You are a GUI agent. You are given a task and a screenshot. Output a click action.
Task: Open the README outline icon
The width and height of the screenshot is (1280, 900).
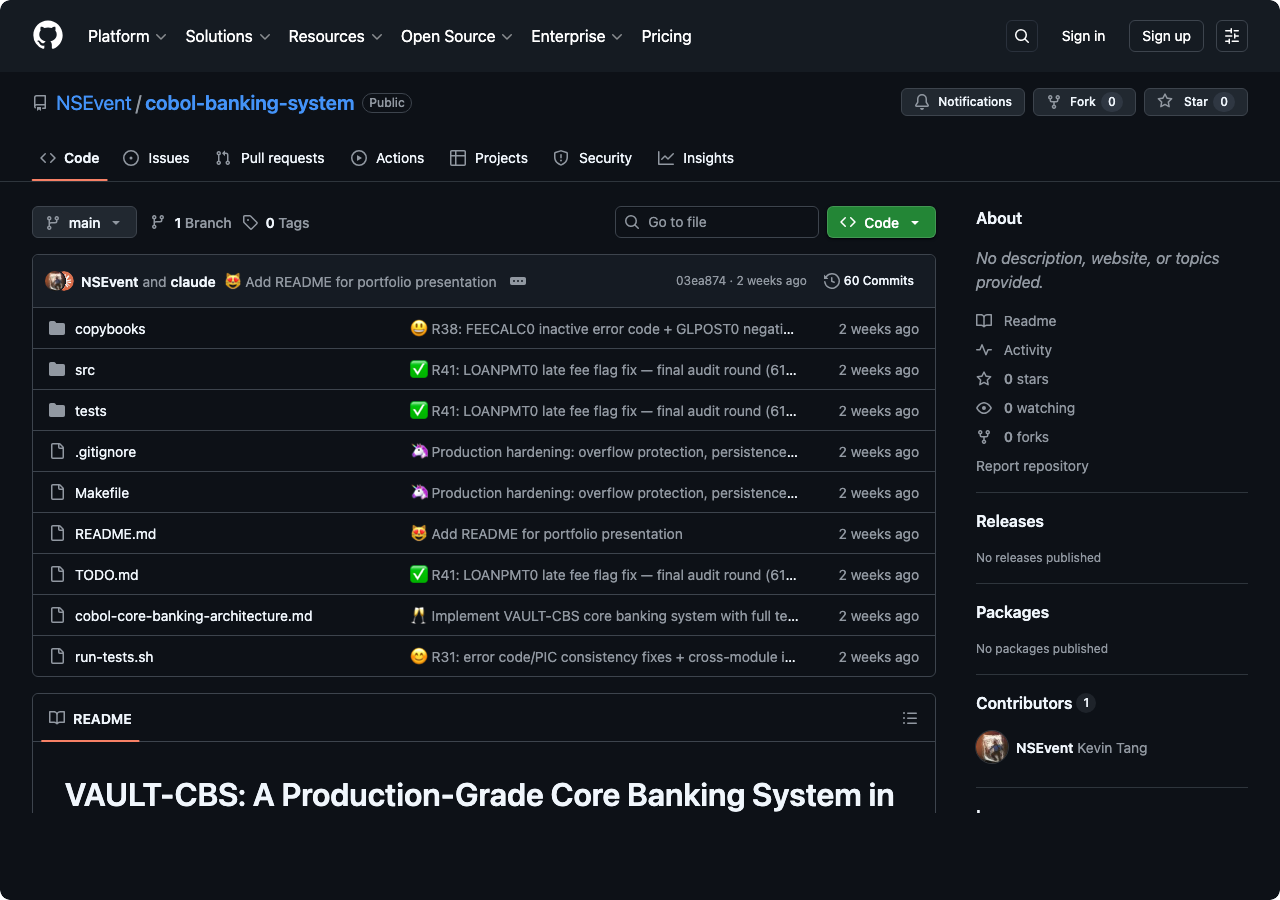pyautogui.click(x=910, y=718)
